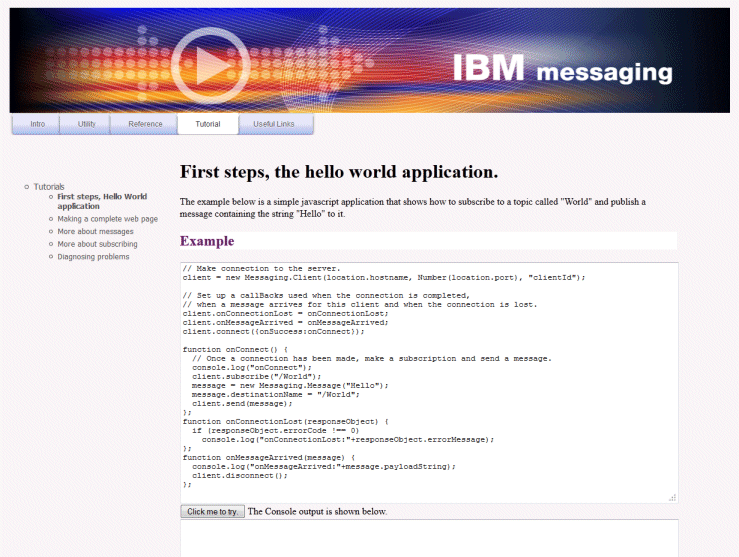This screenshot has width=739, height=557.
Task: Open Making a complete web page link
Action: [107, 219]
